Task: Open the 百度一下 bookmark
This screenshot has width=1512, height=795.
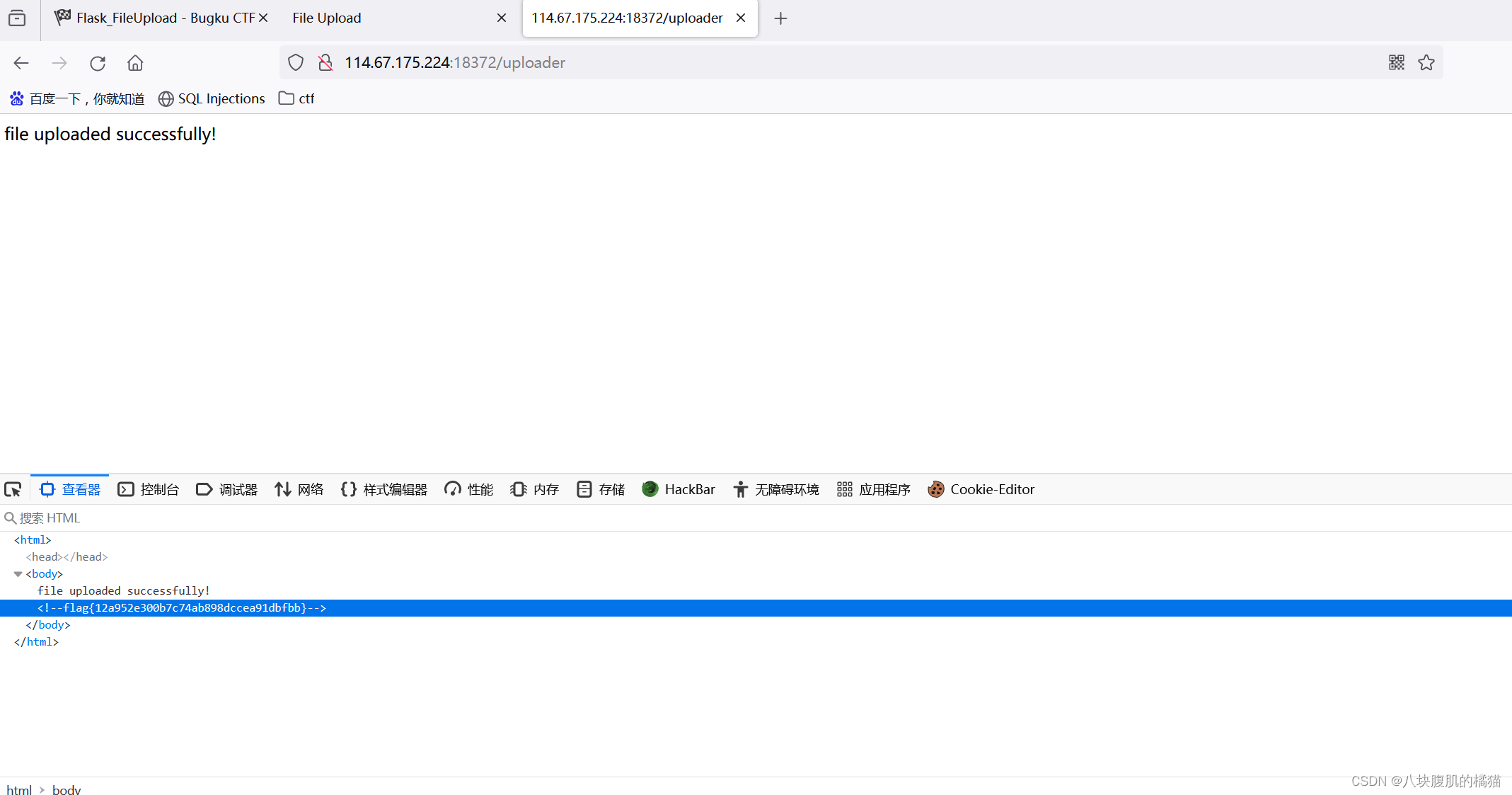Action: click(78, 98)
